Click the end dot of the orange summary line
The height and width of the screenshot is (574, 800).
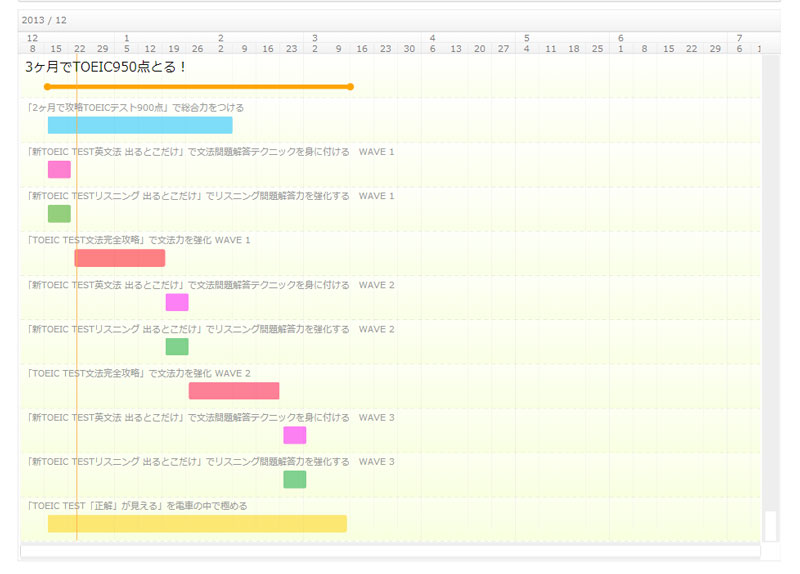pos(350,87)
